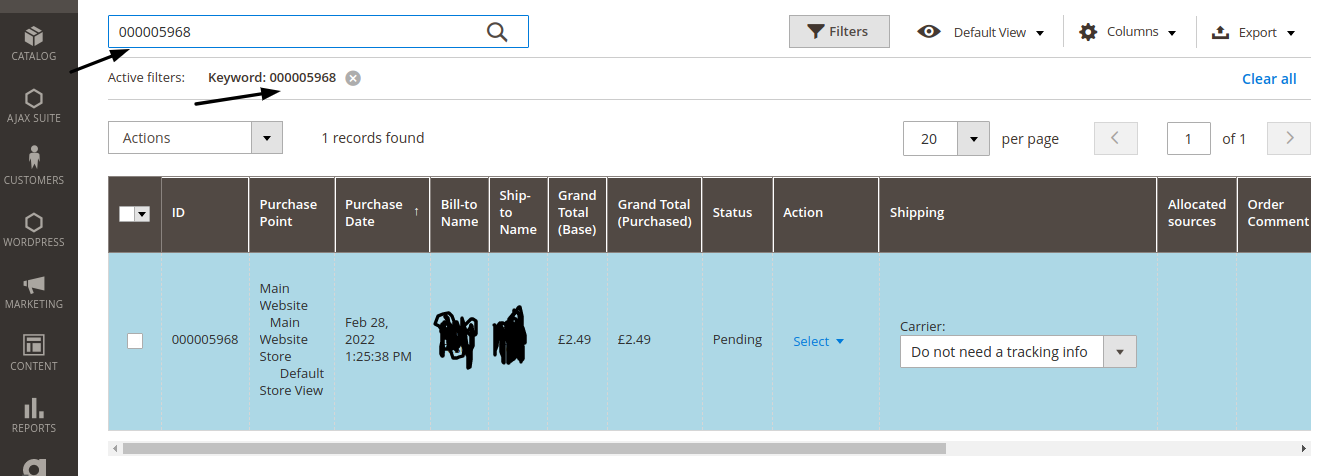Open the shipping Carrier dropdown
The height and width of the screenshot is (476, 1331).
pyautogui.click(x=1018, y=352)
